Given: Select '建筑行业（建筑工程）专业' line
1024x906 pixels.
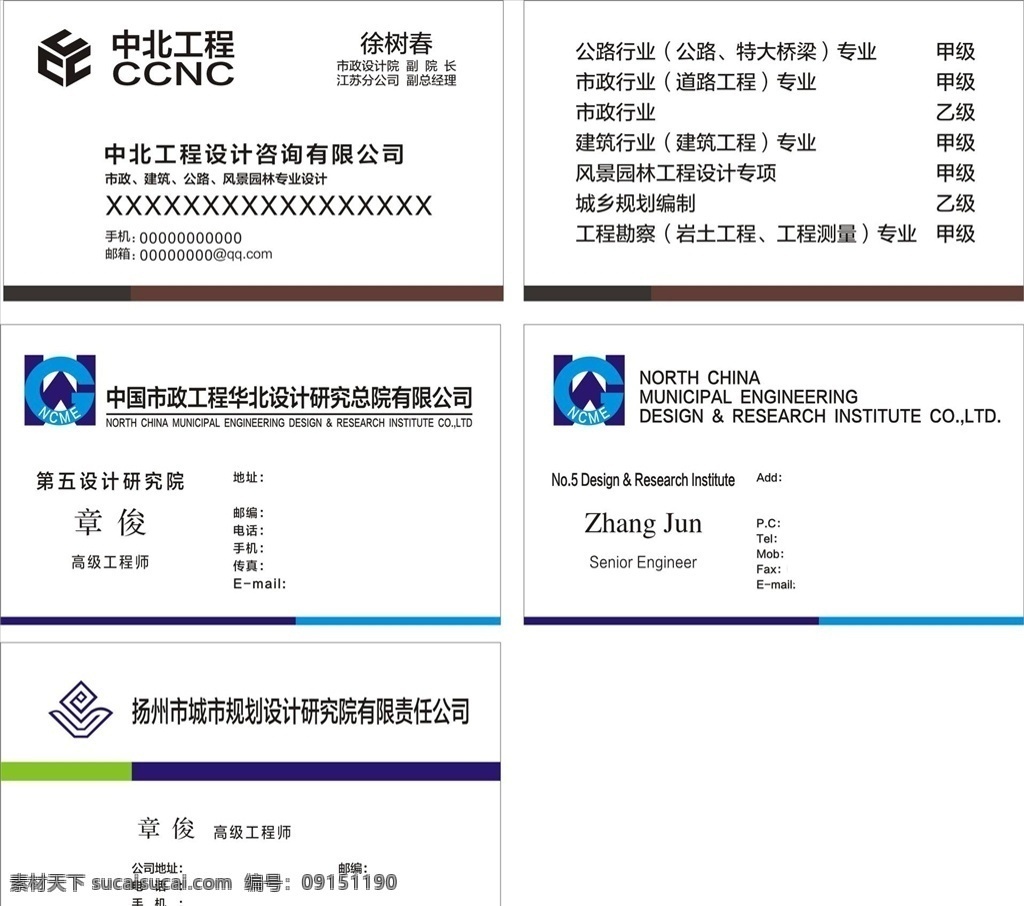Looking at the screenshot, I should pos(696,142).
